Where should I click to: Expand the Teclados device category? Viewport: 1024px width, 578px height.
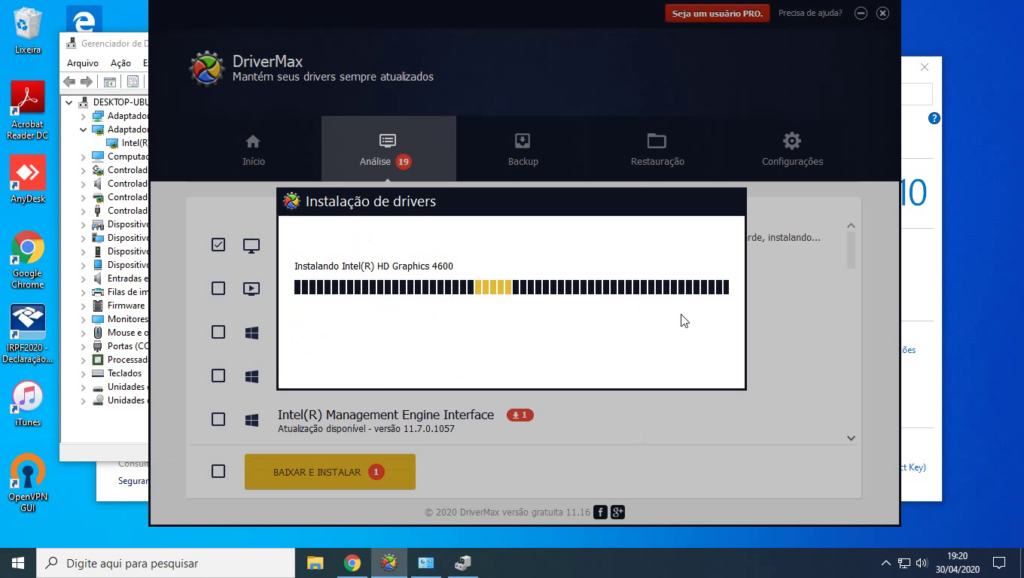pyautogui.click(x=84, y=373)
